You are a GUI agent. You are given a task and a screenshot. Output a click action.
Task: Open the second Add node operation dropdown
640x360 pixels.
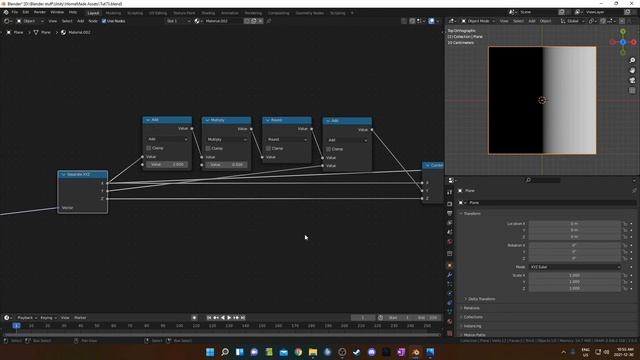[x=347, y=140]
